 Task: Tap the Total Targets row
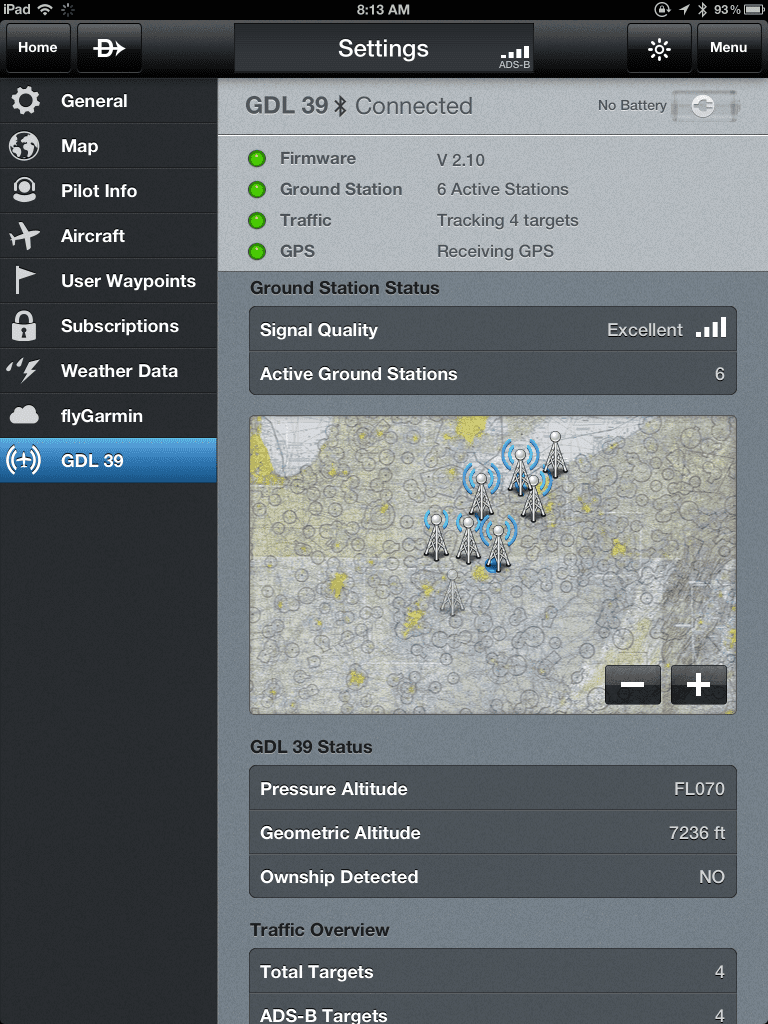[x=493, y=971]
